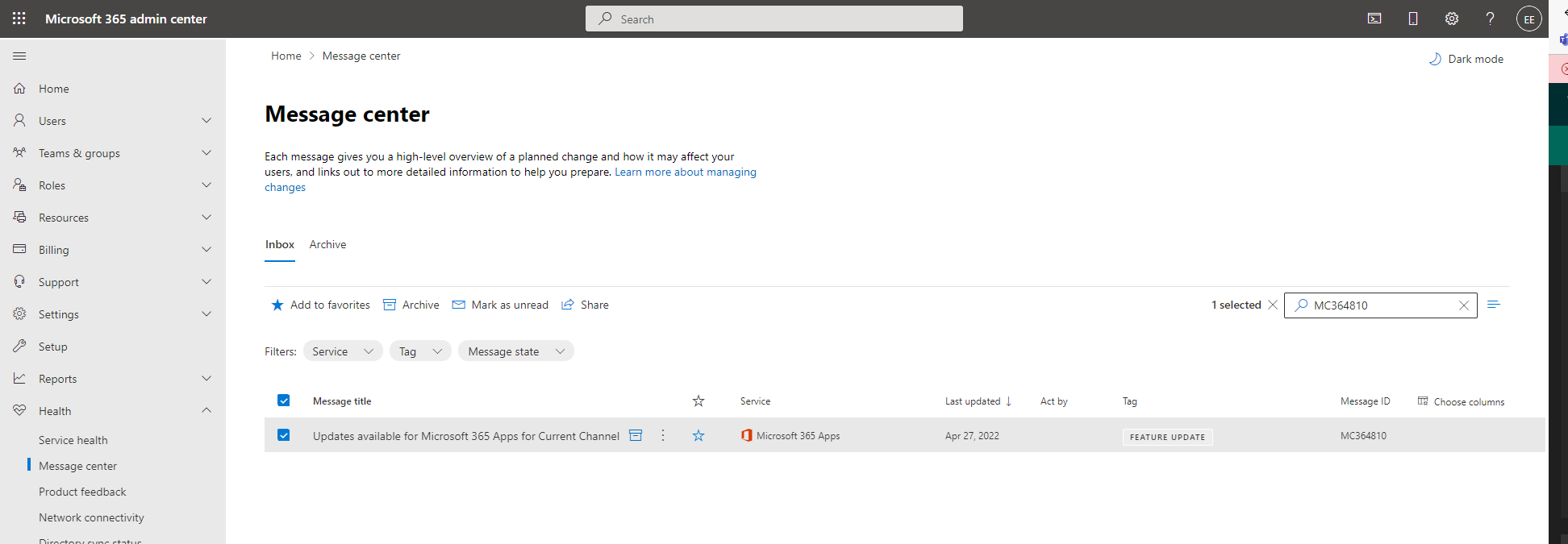Click the Message center breadcrumb
Image resolution: width=1568 pixels, height=544 pixels.
(x=361, y=56)
